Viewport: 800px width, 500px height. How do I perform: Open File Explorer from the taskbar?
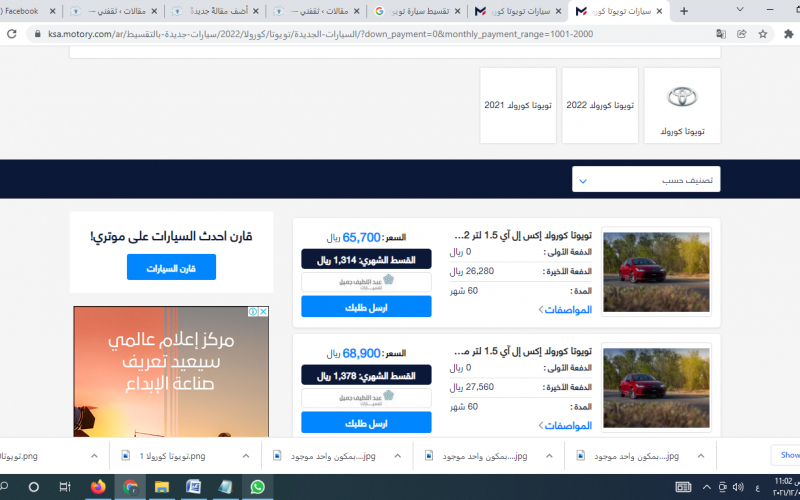(x=162, y=487)
